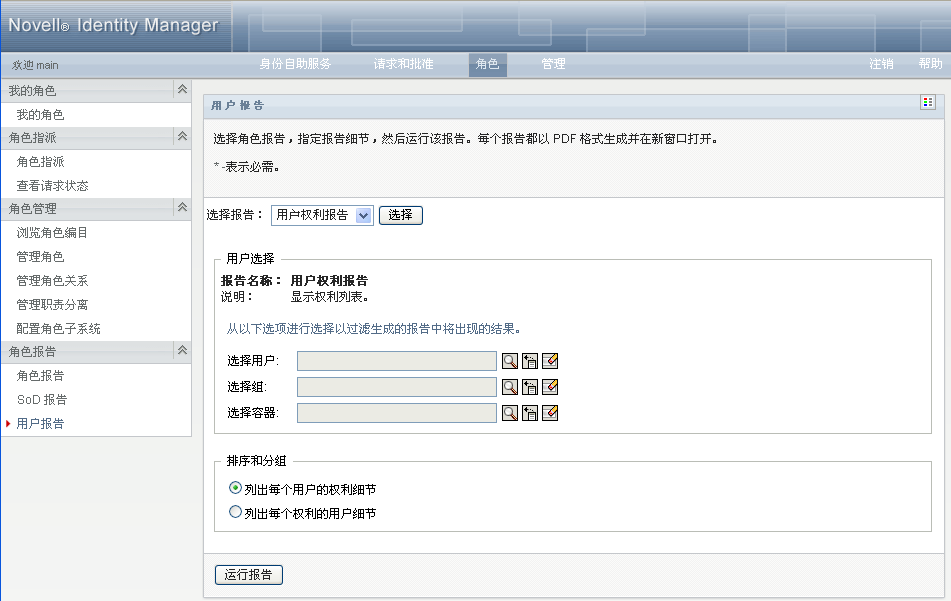Switch to the 角色 tab
Image resolution: width=951 pixels, height=601 pixels.
point(488,64)
